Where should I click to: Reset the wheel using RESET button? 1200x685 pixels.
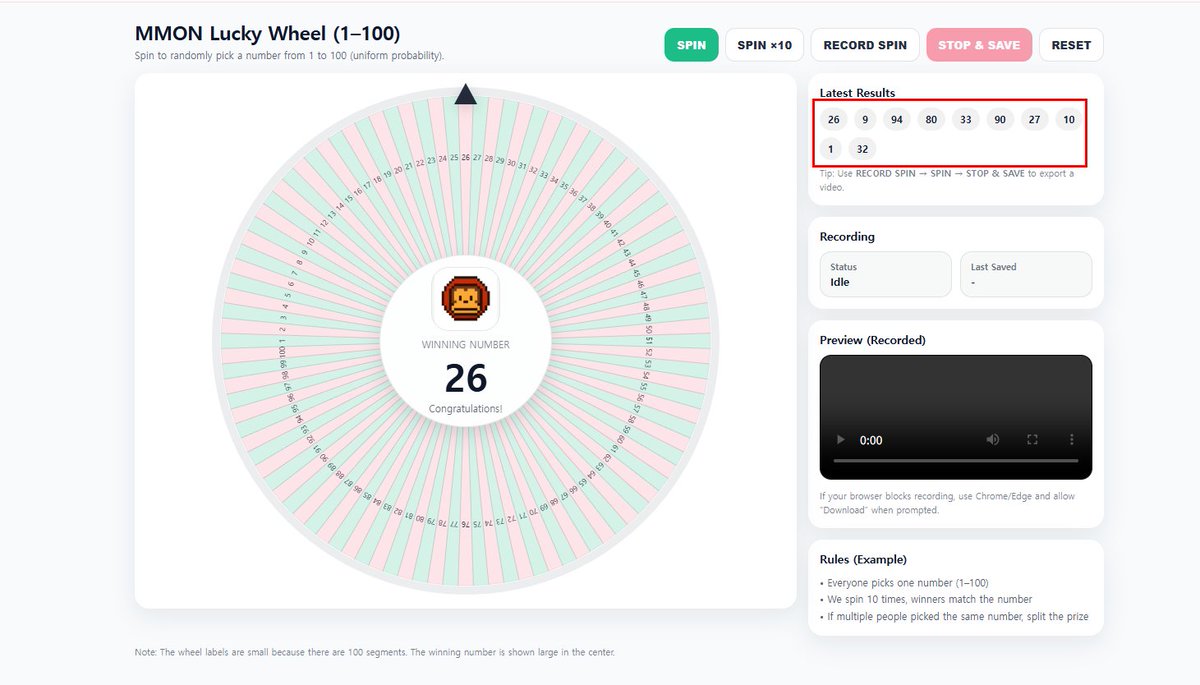1071,45
